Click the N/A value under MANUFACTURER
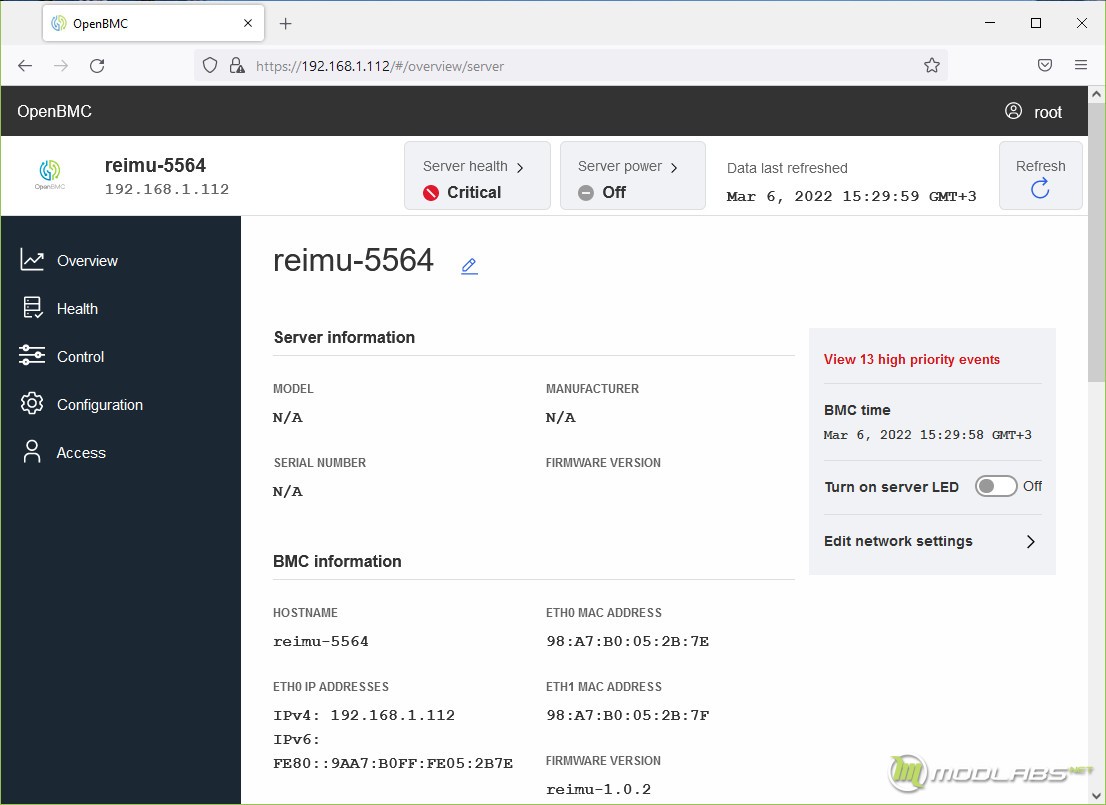1106x805 pixels. 561,418
